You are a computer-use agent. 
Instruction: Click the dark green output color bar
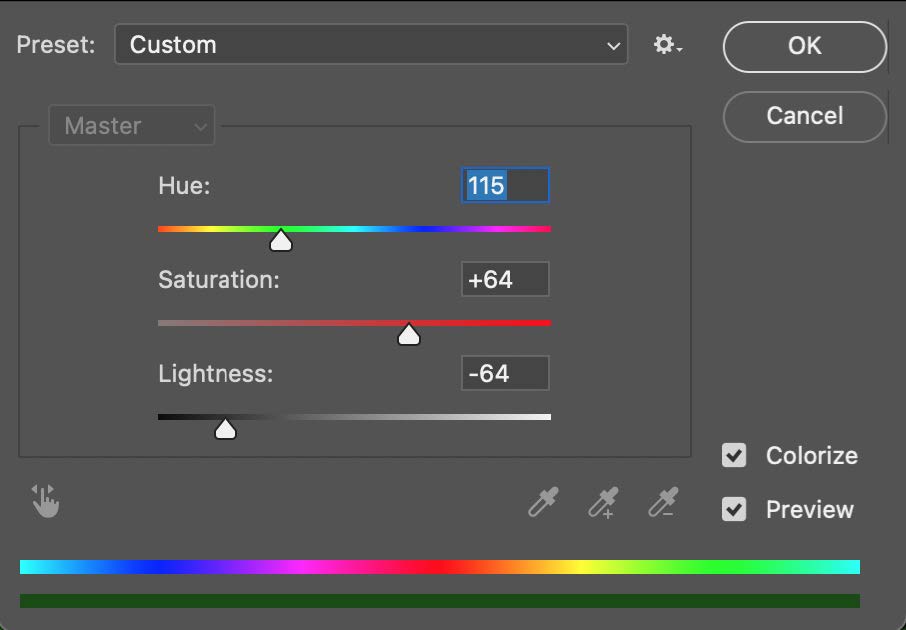(x=440, y=601)
